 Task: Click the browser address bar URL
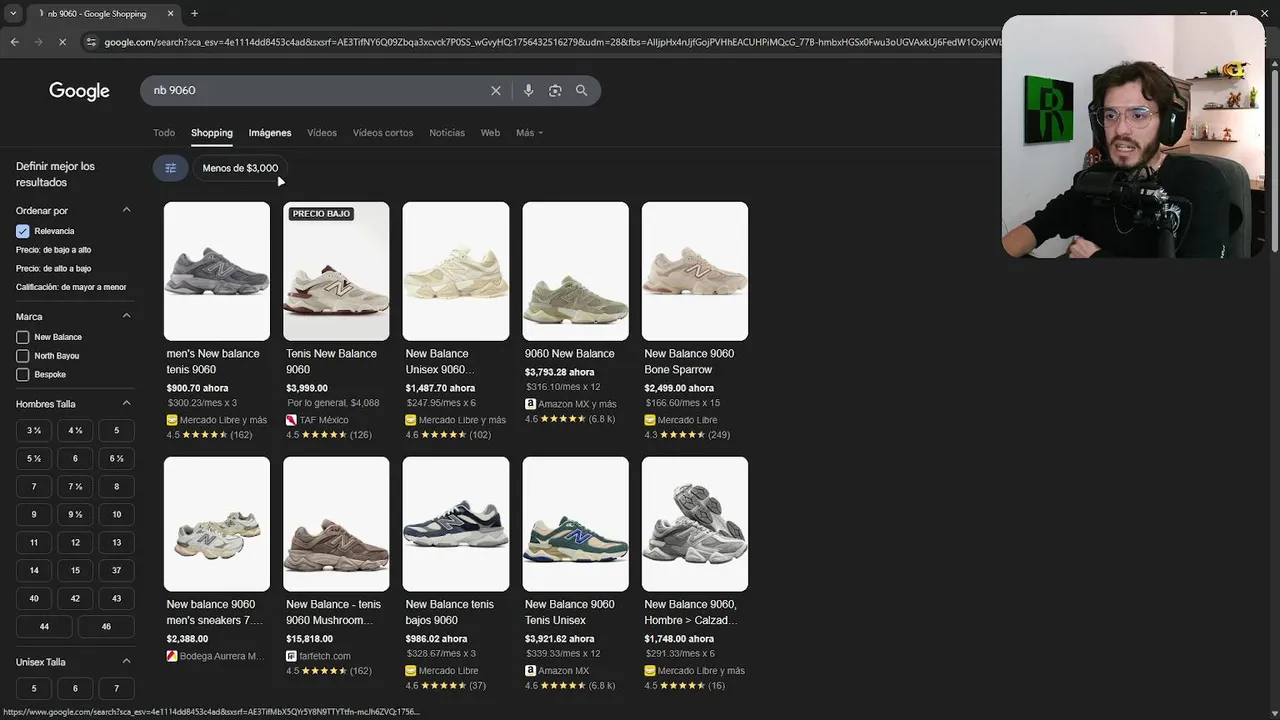click(x=550, y=42)
